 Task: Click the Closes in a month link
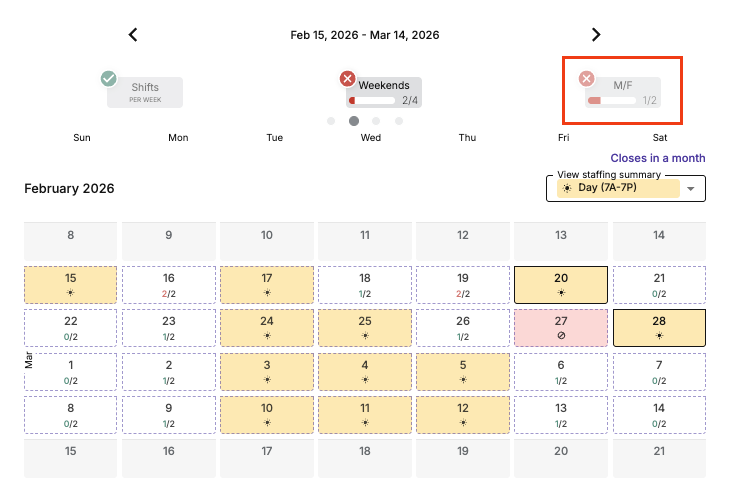[657, 158]
